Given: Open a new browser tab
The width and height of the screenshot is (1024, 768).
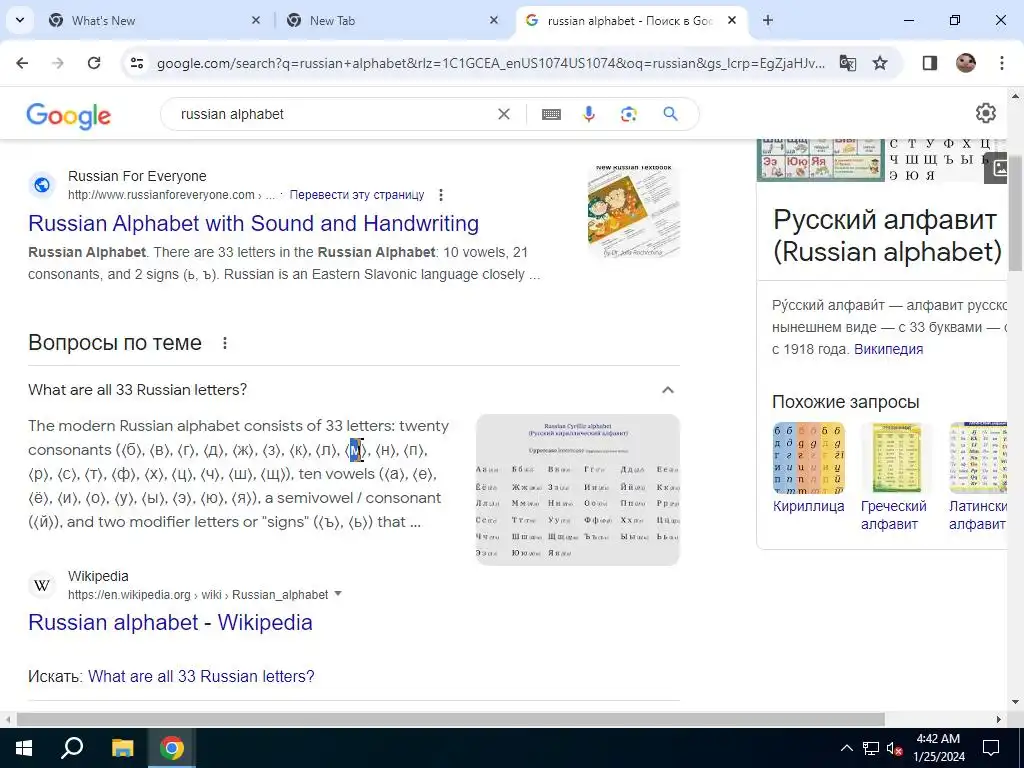Looking at the screenshot, I should (768, 20).
